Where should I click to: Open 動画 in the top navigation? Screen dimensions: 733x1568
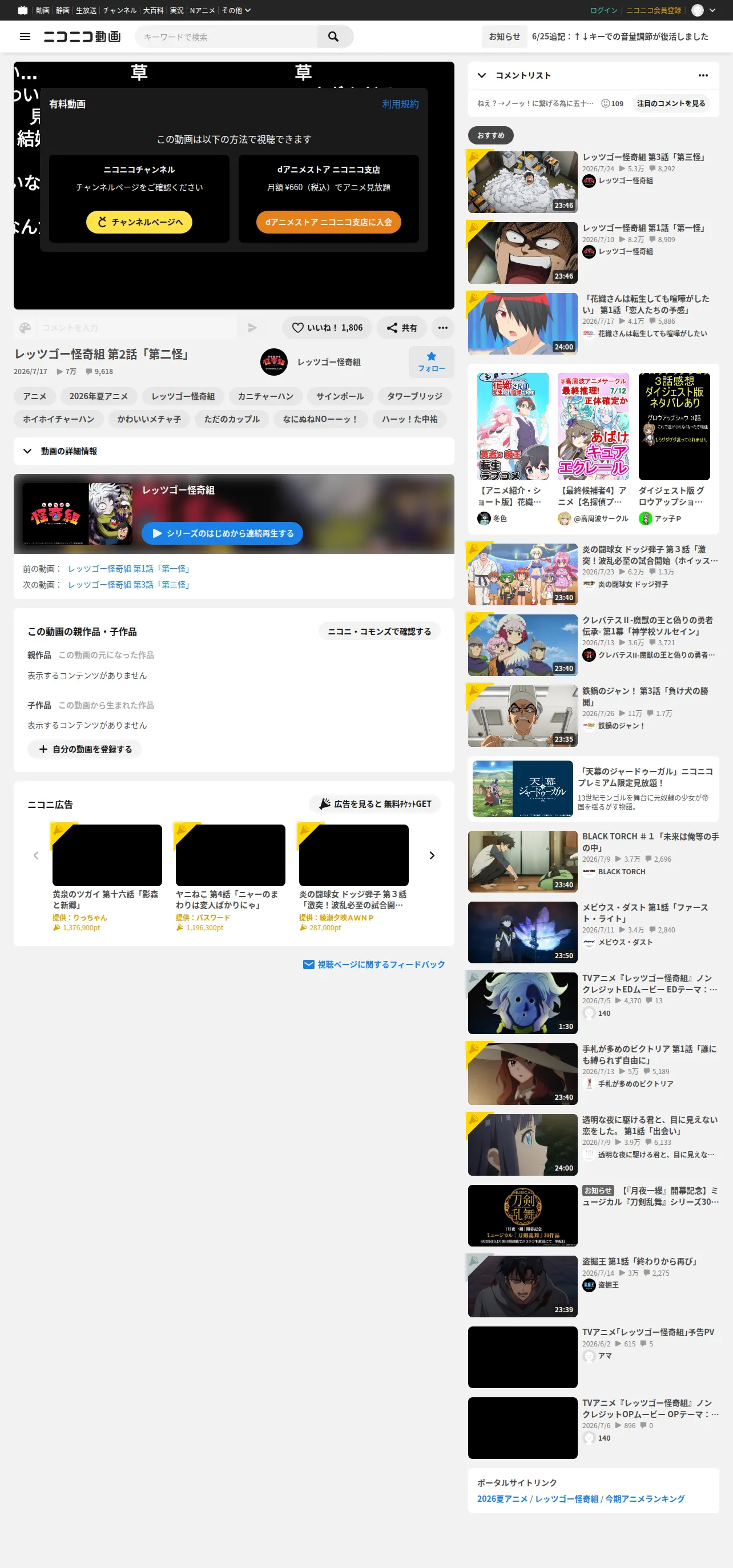(x=43, y=10)
